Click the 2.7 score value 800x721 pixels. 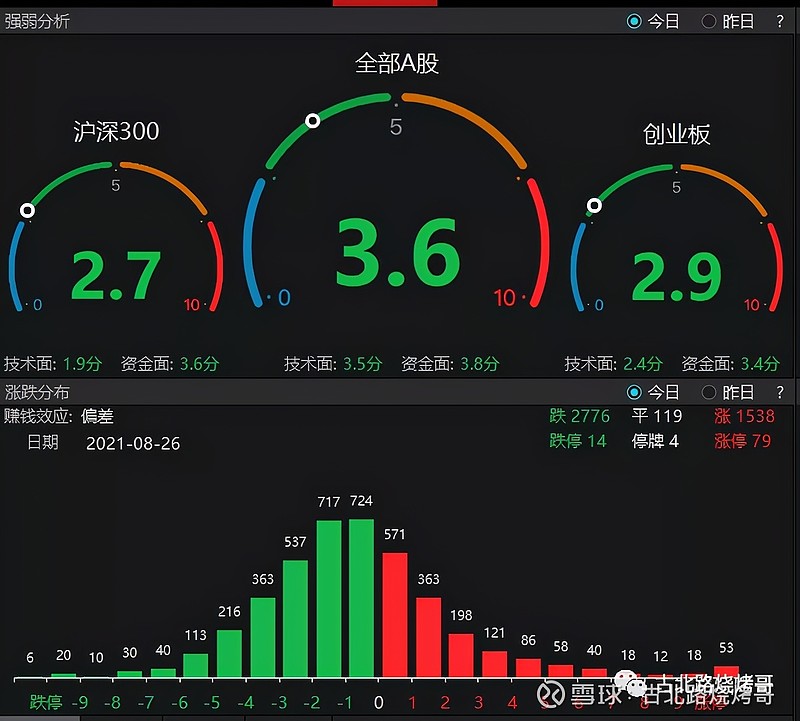[x=116, y=276]
